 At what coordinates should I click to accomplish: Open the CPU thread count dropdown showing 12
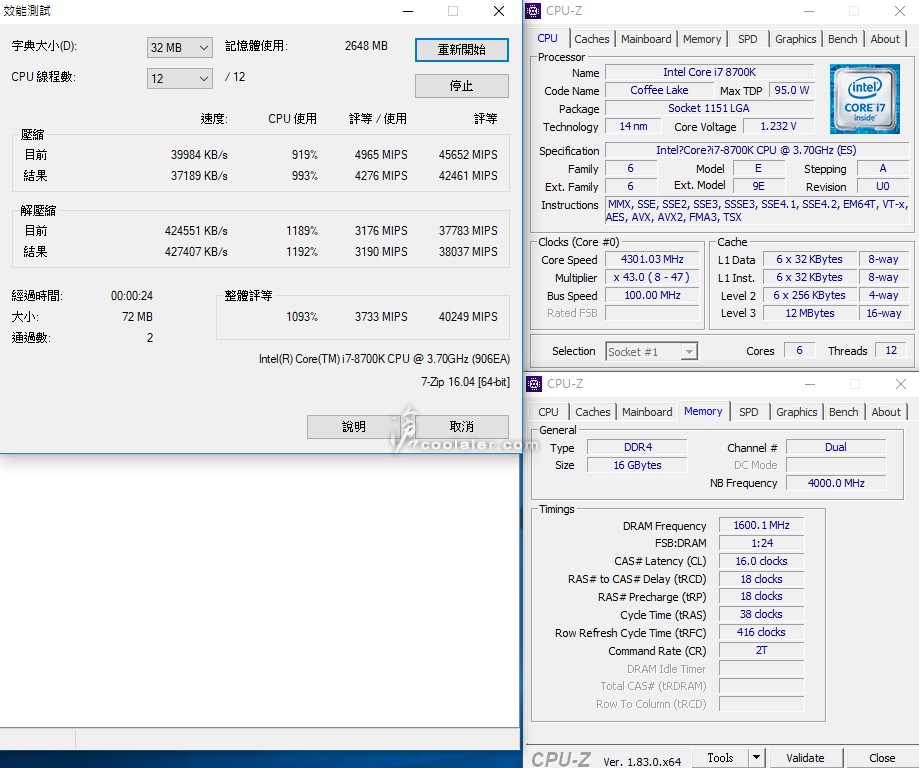coord(179,78)
